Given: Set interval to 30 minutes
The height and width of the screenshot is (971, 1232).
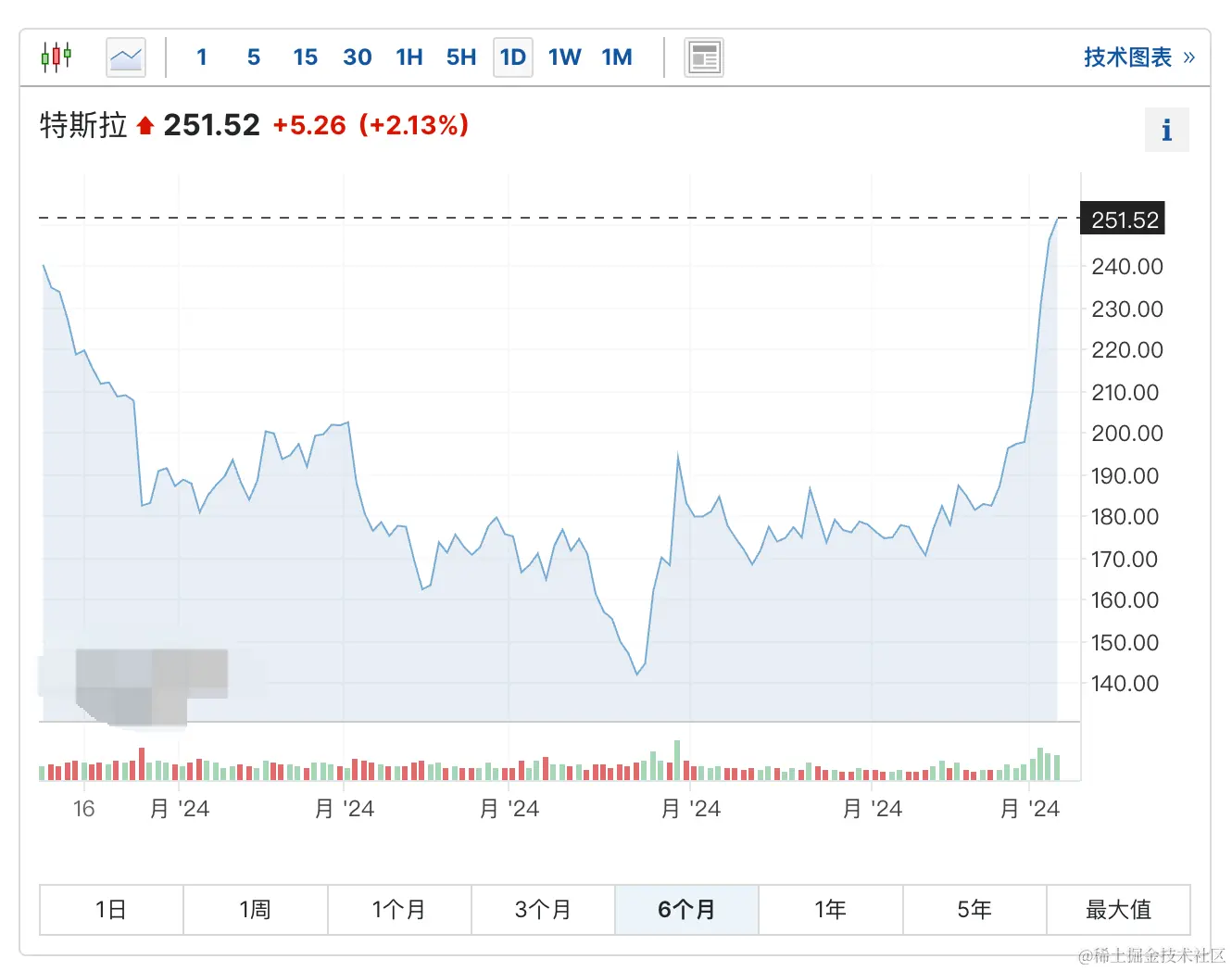Looking at the screenshot, I should pos(358,57).
